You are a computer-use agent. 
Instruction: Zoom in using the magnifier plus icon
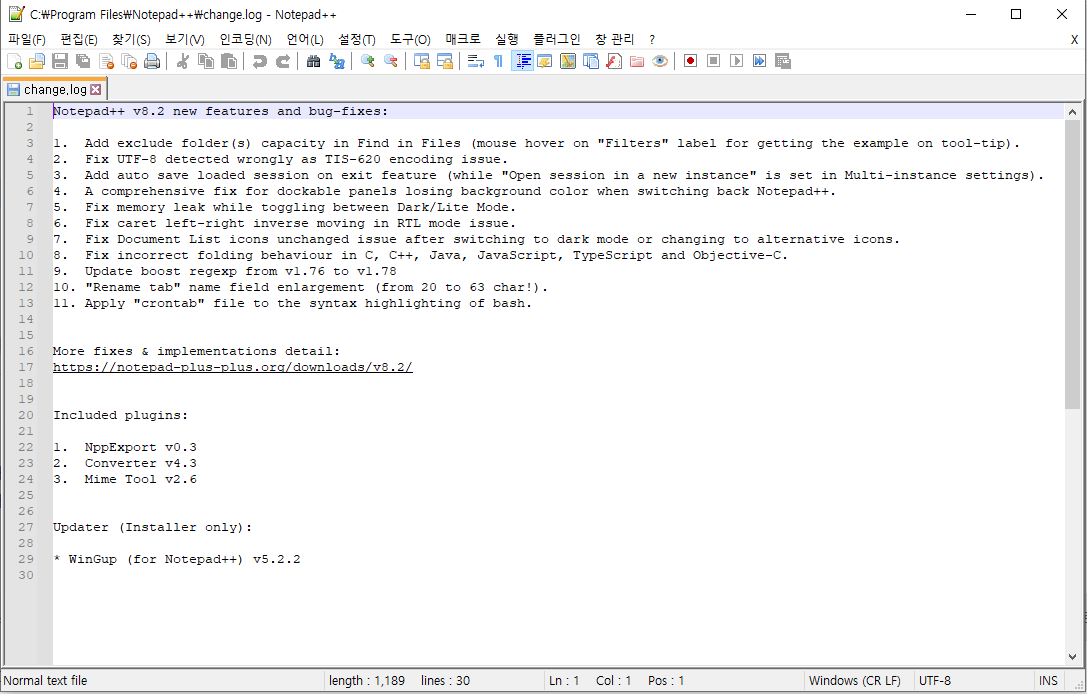[367, 61]
